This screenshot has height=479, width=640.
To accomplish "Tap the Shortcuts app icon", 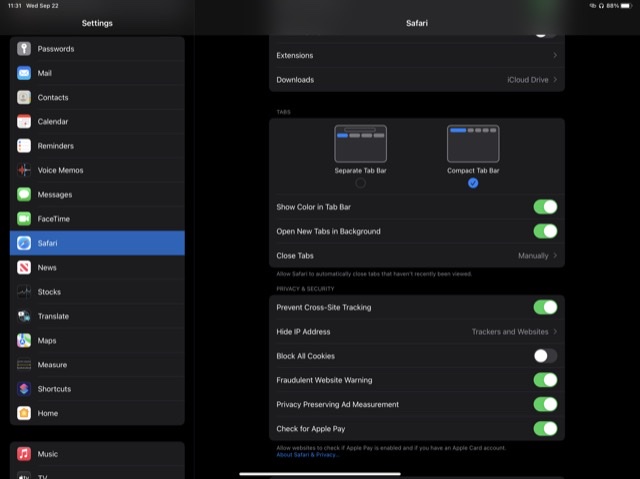I will tap(24, 389).
